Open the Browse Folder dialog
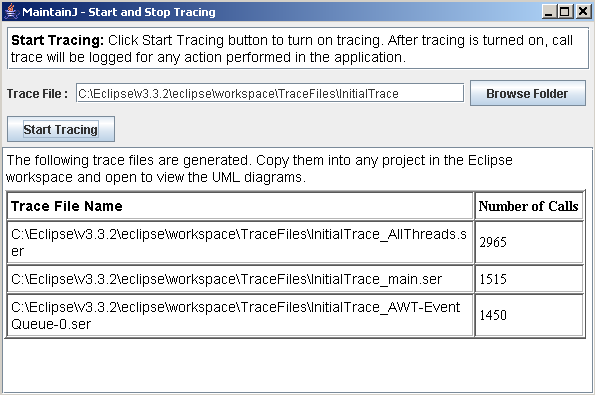The height and width of the screenshot is (395, 595). pyautogui.click(x=527, y=93)
